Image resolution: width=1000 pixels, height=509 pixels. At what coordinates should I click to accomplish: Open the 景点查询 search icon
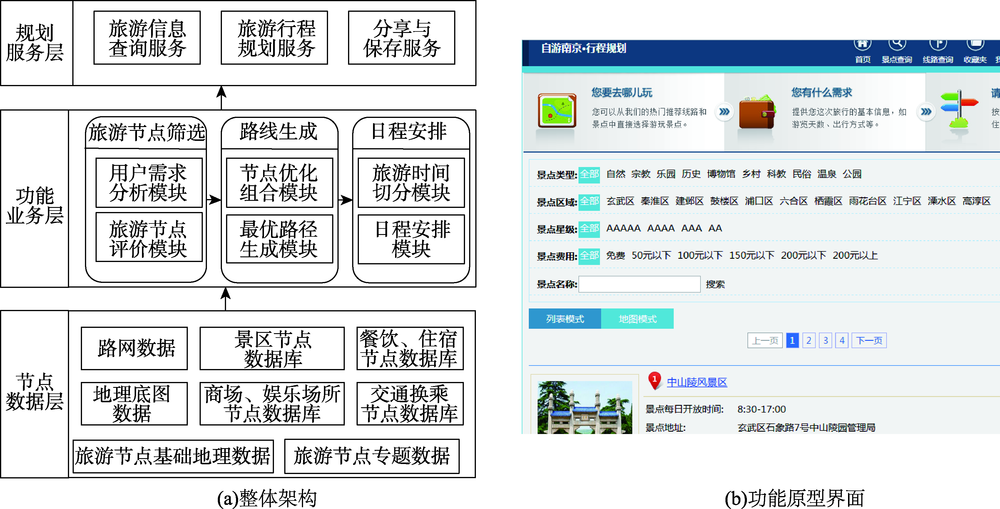(897, 45)
